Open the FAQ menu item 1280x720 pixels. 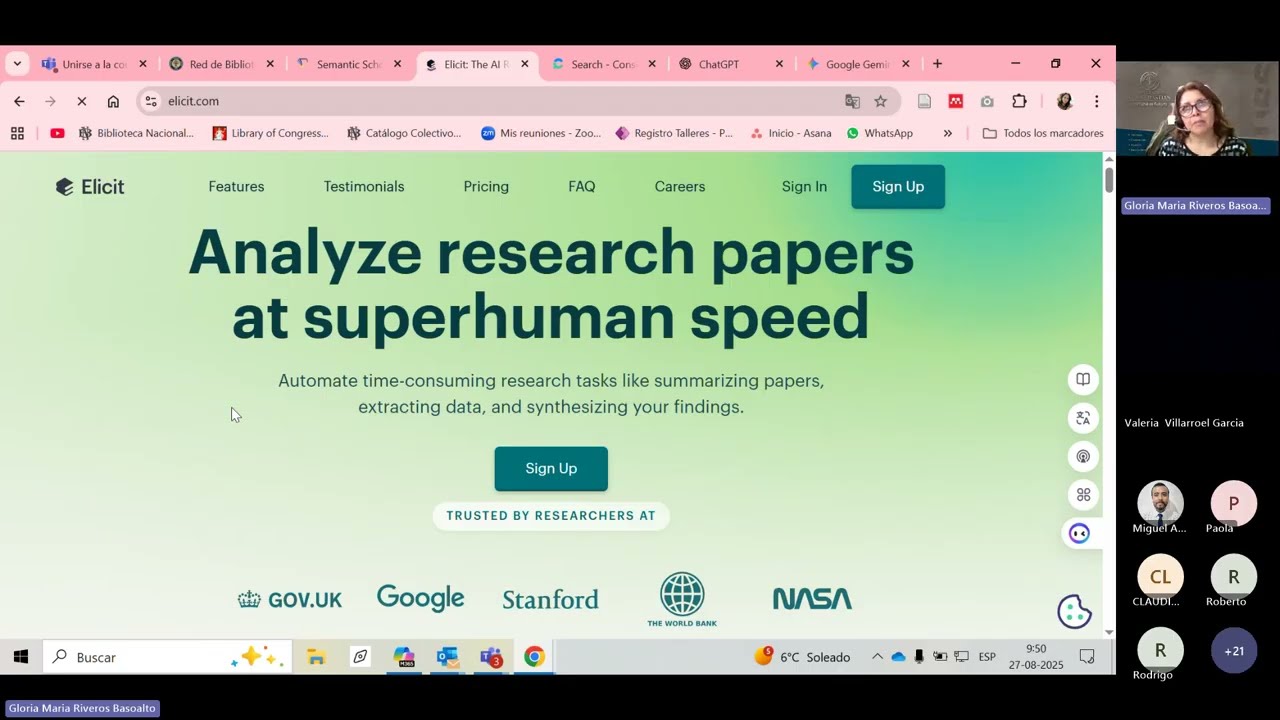pyautogui.click(x=582, y=187)
